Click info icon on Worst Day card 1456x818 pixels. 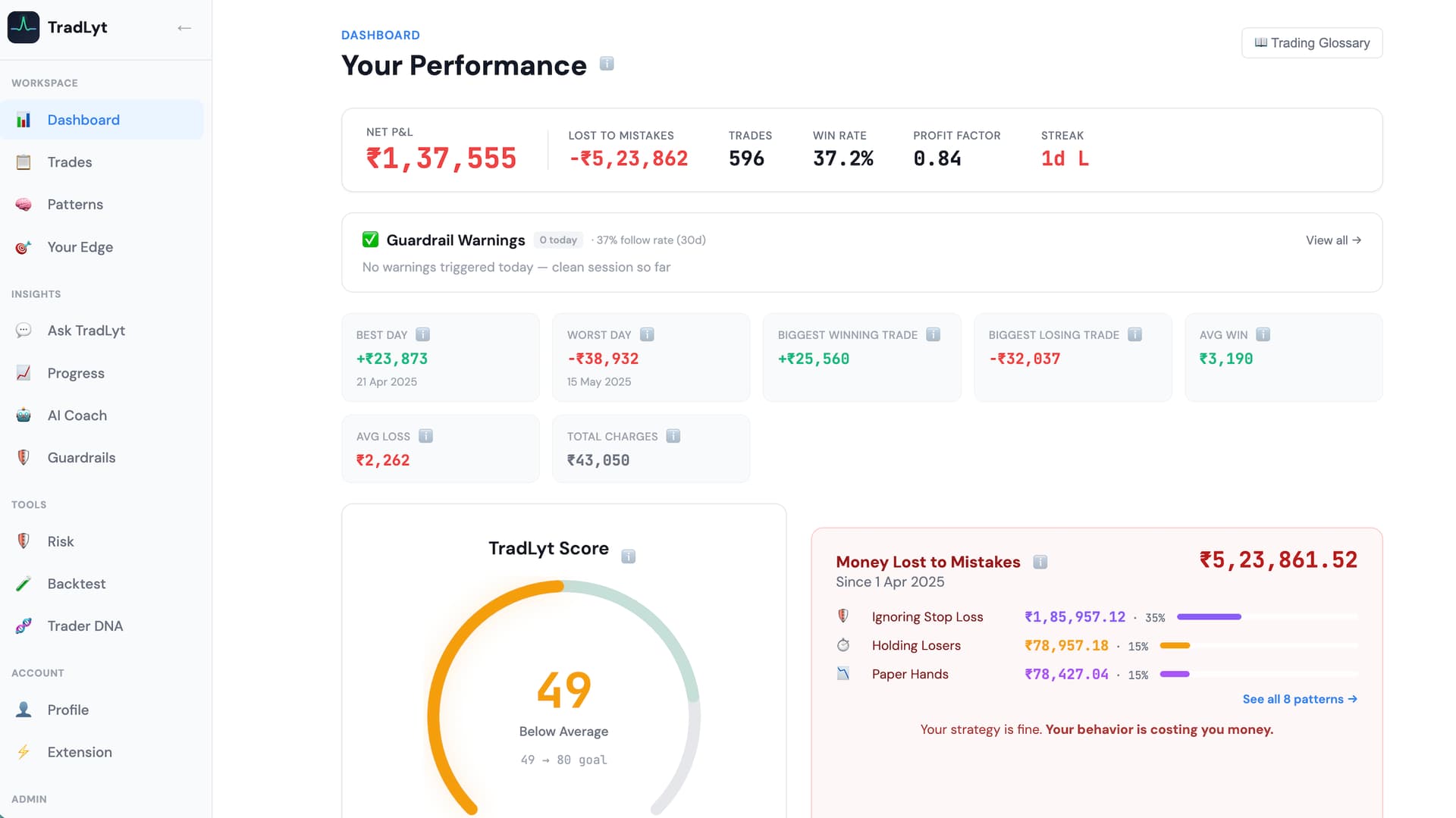(x=647, y=334)
